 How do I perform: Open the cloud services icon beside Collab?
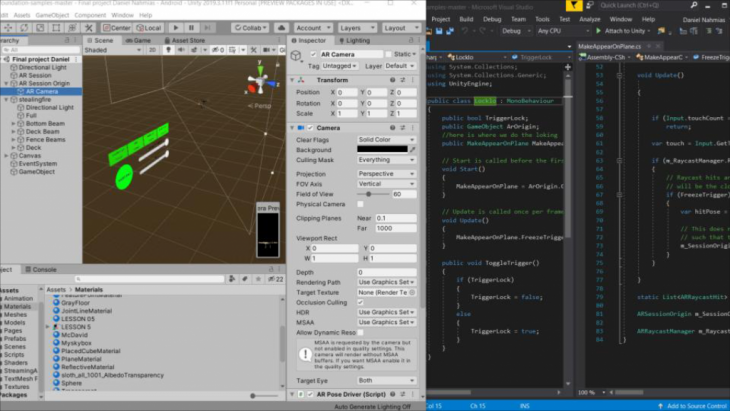(x=279, y=28)
